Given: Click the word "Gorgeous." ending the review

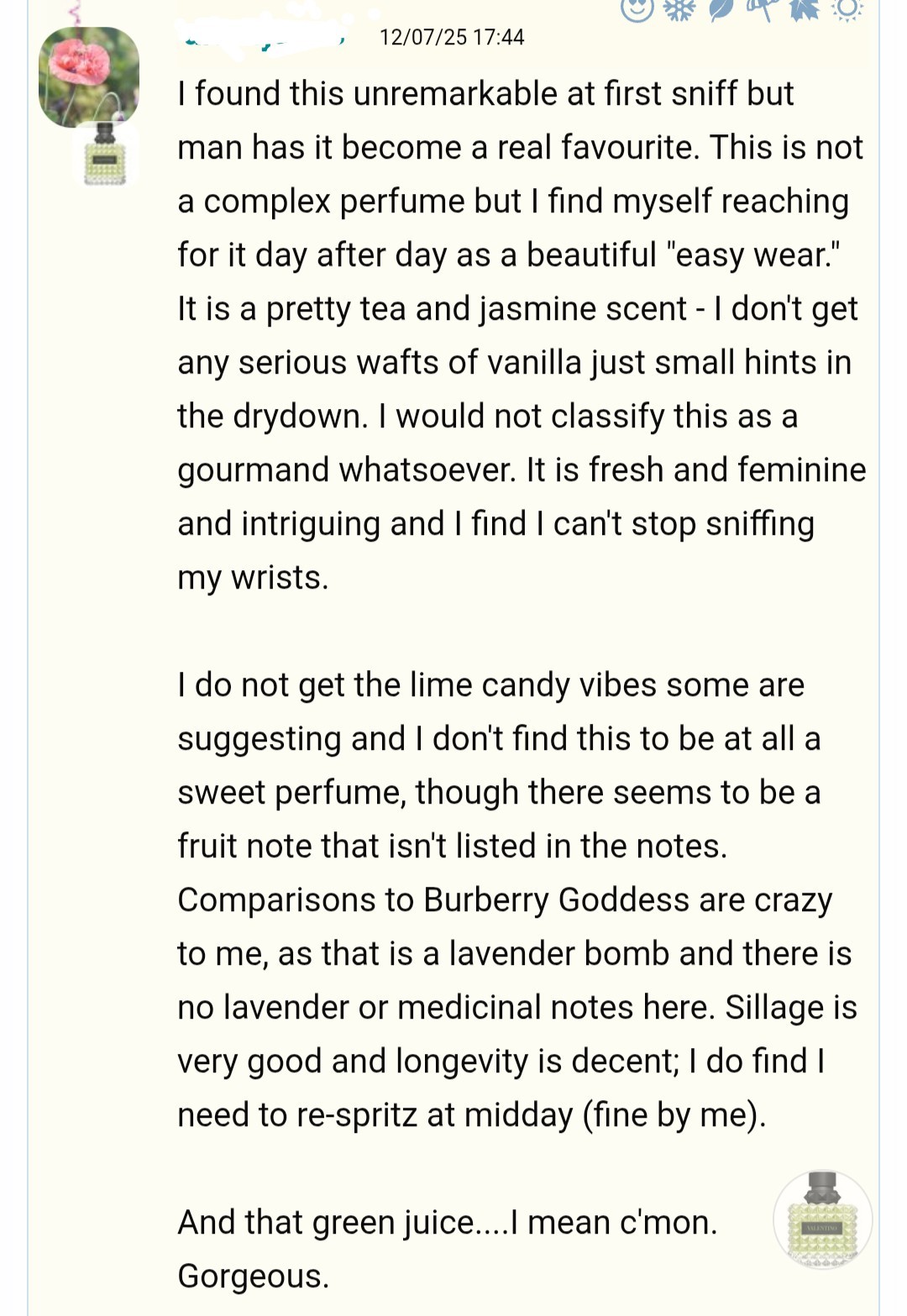Looking at the screenshot, I should (x=253, y=1277).
